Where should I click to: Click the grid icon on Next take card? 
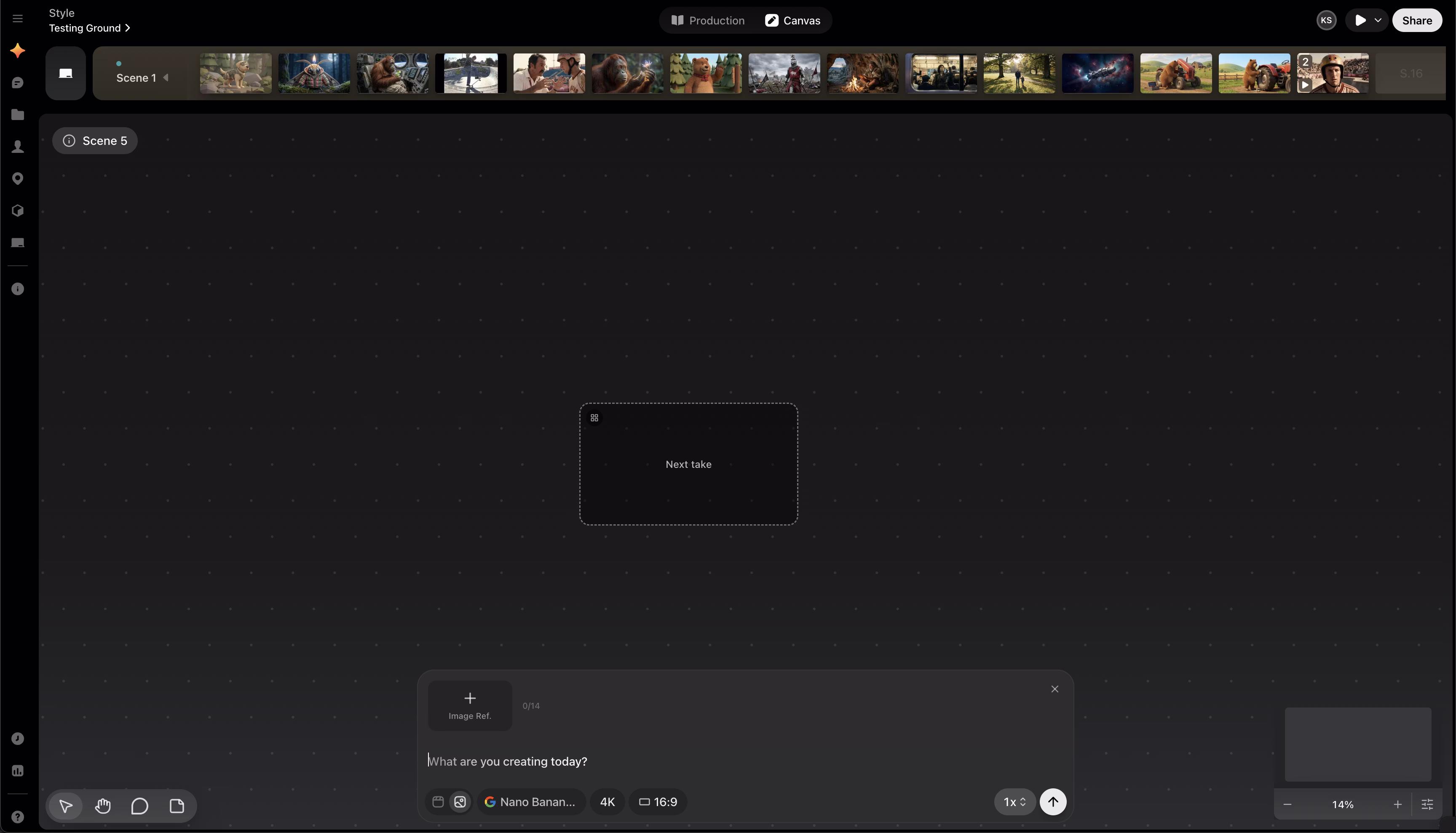coord(594,418)
